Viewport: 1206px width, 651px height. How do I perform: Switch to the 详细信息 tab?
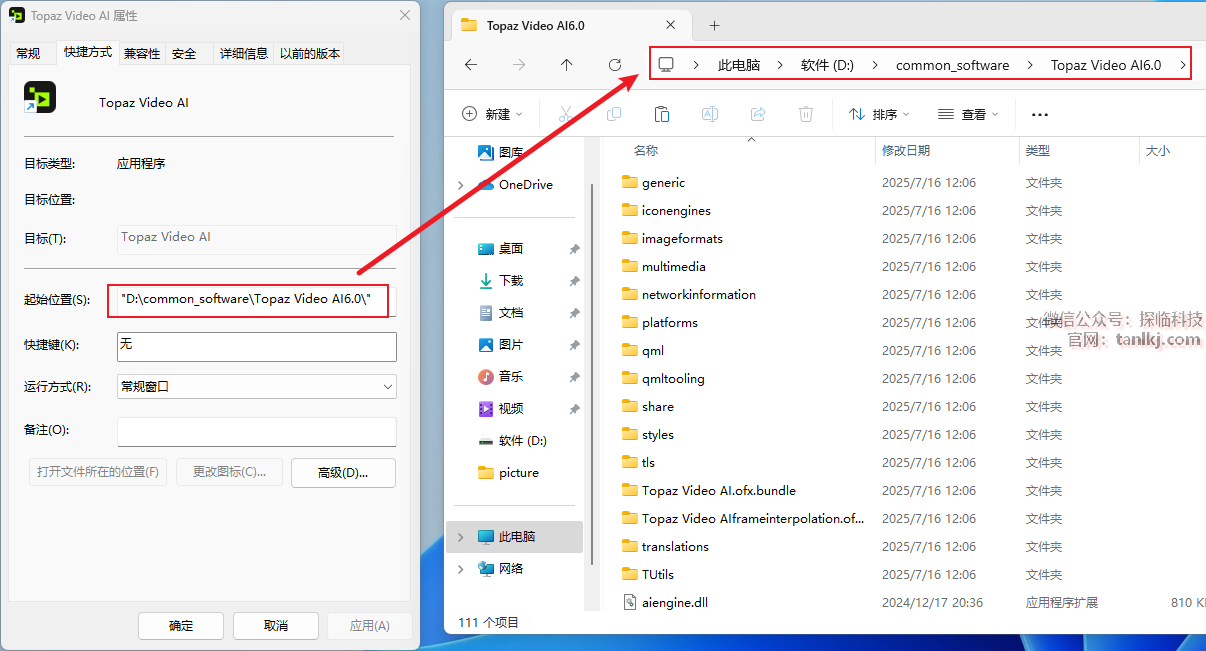[244, 54]
